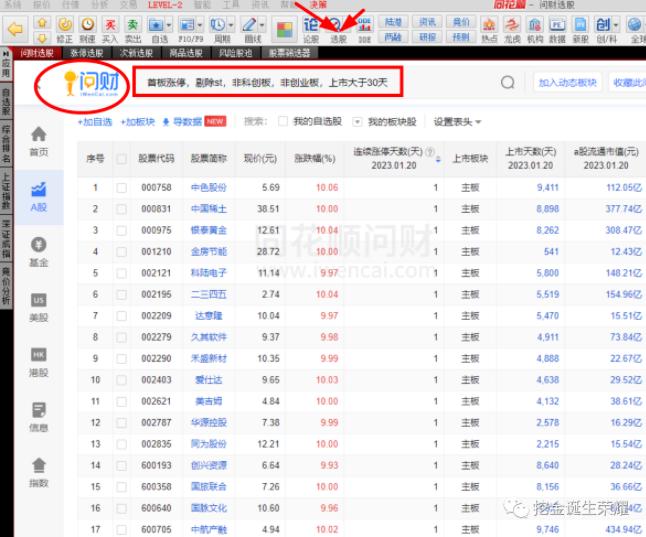Check the box for stock 002121
Viewport: 646px width, 537px height.
pyautogui.click(x=122, y=273)
